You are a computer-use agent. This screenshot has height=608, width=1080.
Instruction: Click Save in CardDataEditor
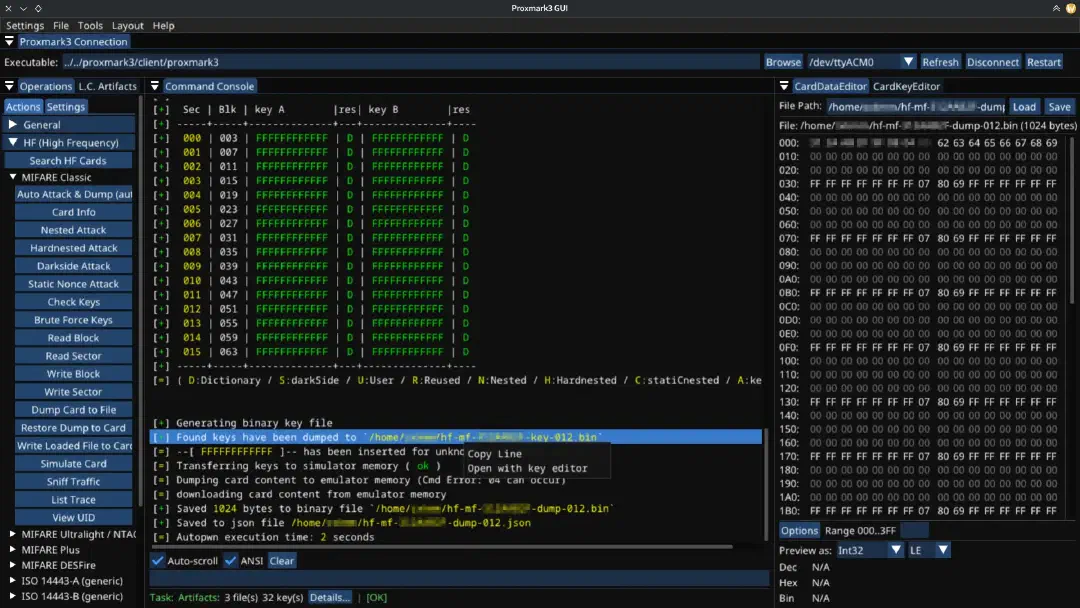1059,107
